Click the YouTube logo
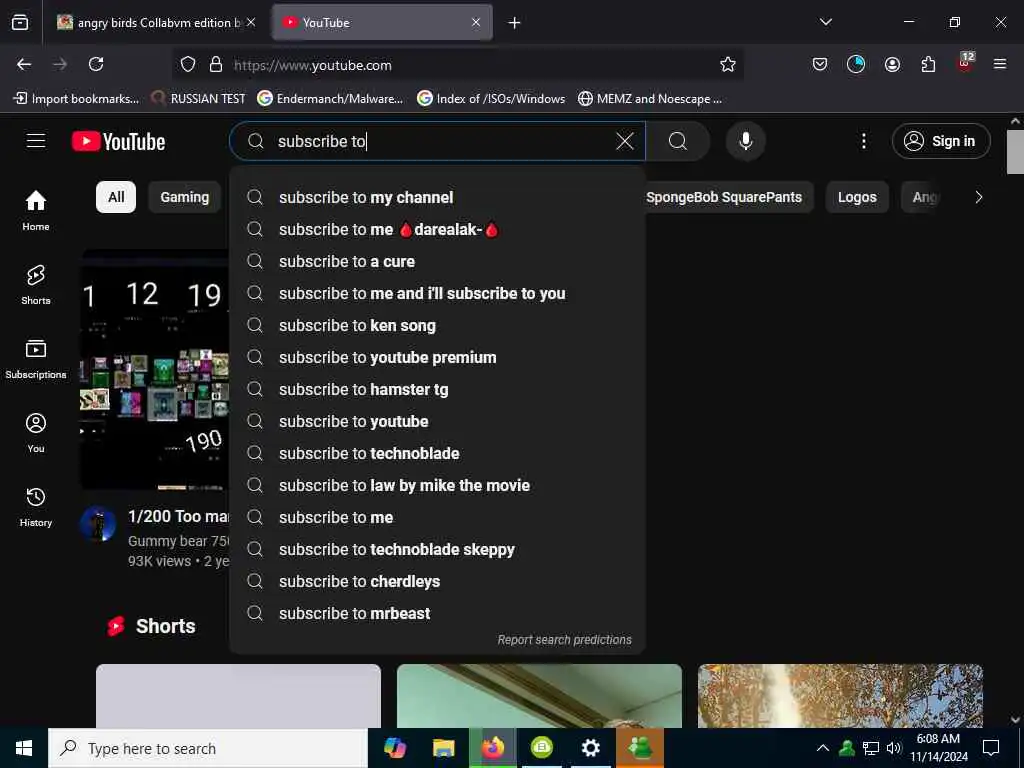This screenshot has height=768, width=1024. click(x=118, y=141)
